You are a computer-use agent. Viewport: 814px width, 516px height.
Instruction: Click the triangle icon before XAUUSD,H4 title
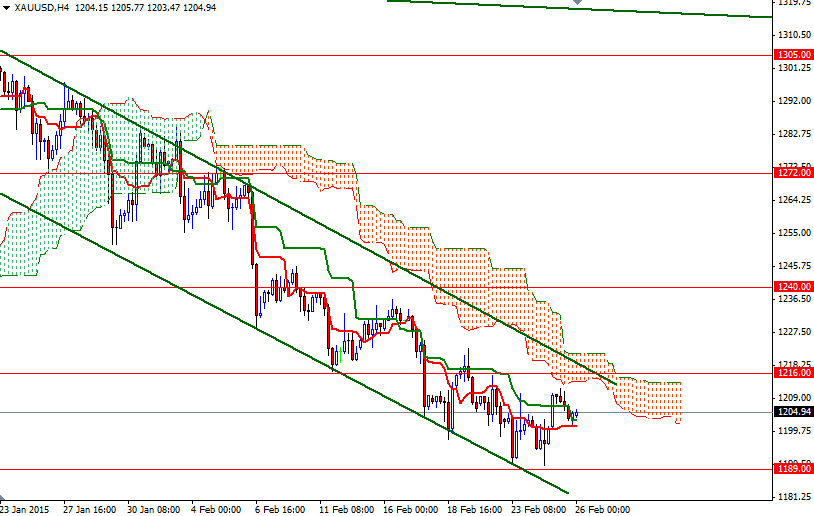6,7
